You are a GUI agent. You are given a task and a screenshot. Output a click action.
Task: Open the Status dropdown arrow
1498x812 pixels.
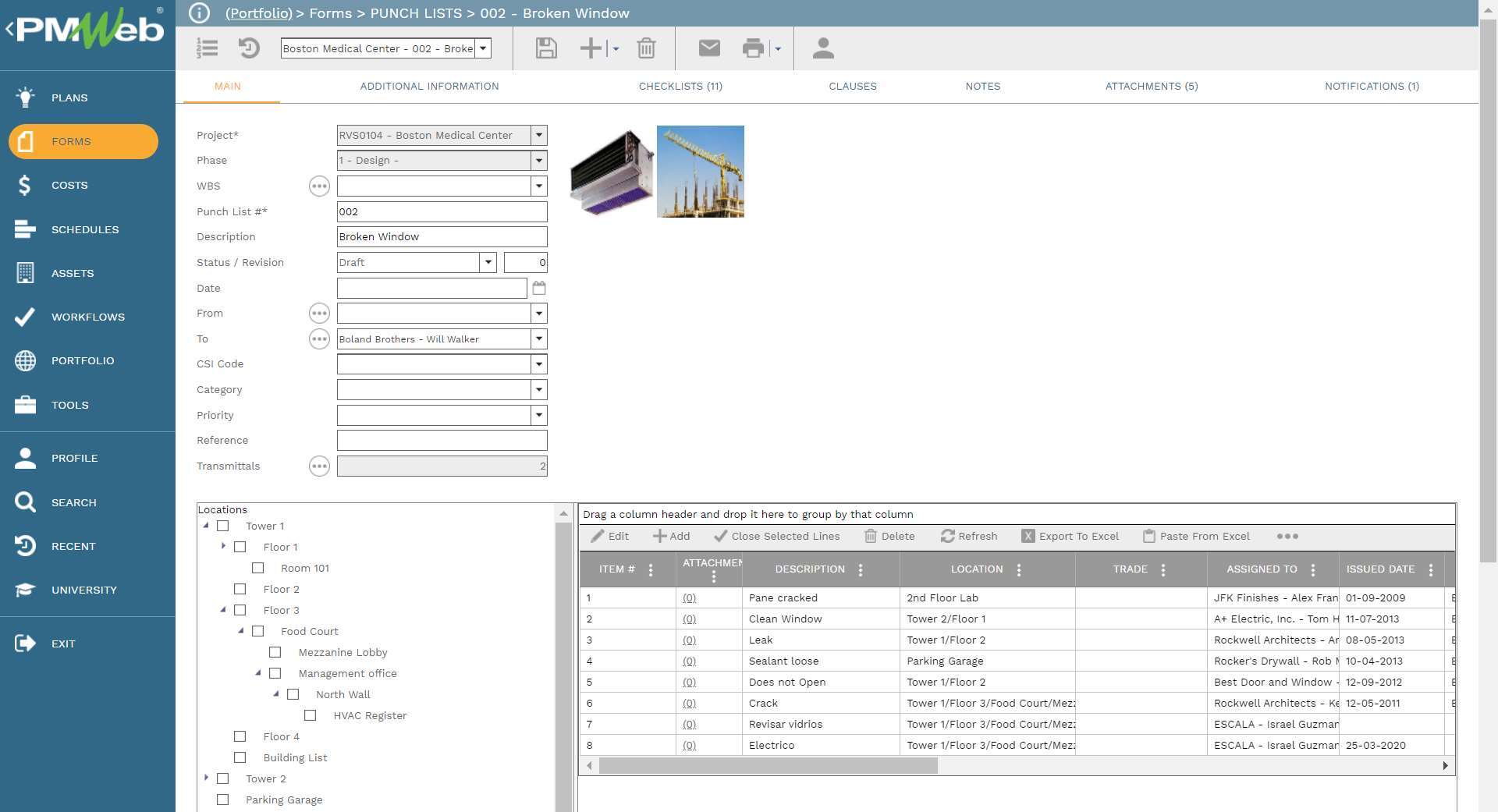pyautogui.click(x=488, y=262)
